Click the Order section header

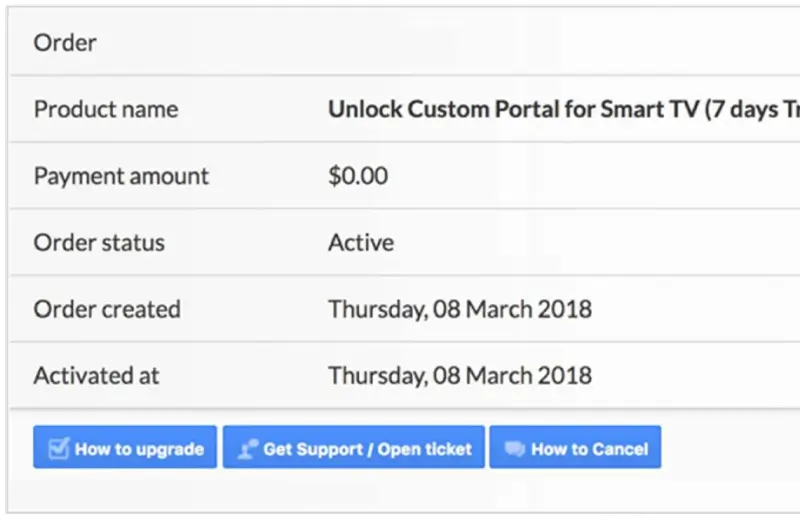(x=65, y=43)
